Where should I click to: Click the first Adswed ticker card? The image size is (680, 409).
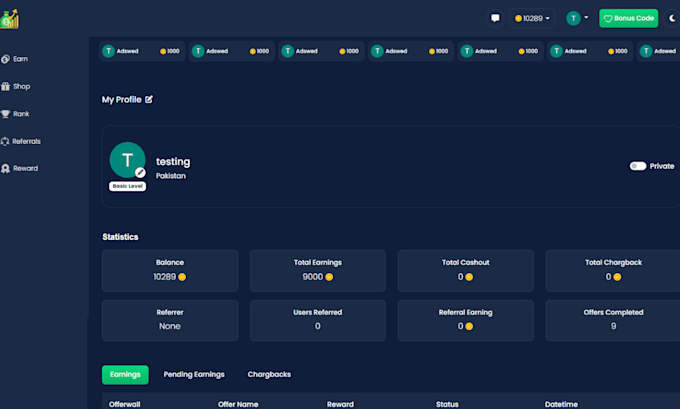(142, 51)
